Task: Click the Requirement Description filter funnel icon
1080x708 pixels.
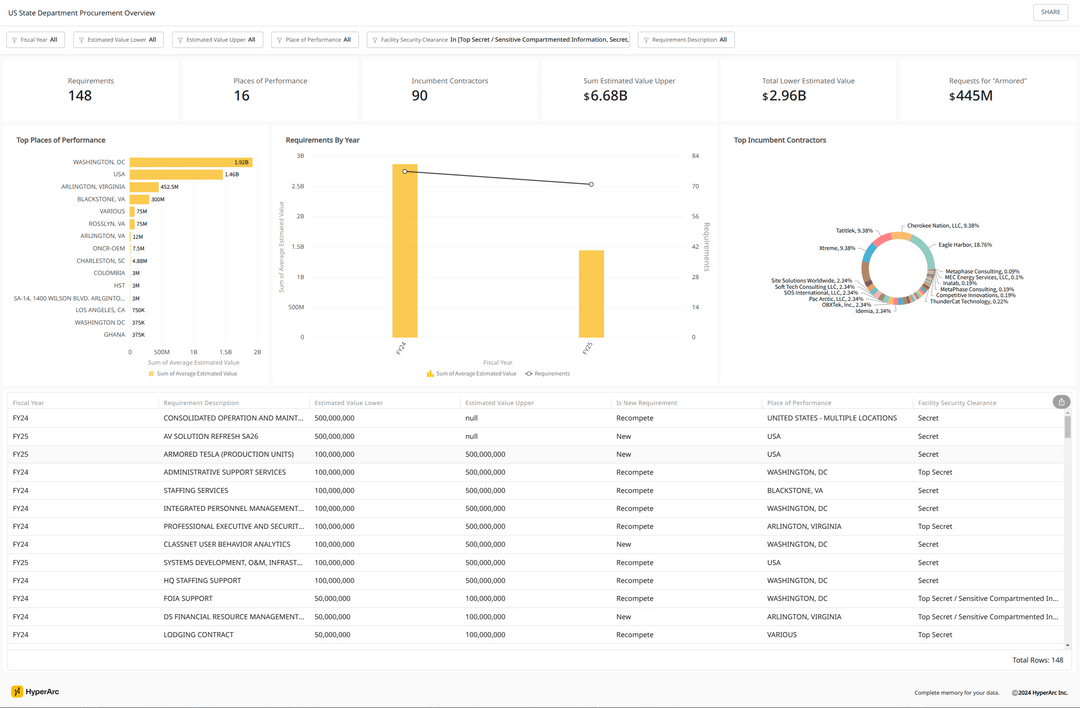Action: coord(645,40)
